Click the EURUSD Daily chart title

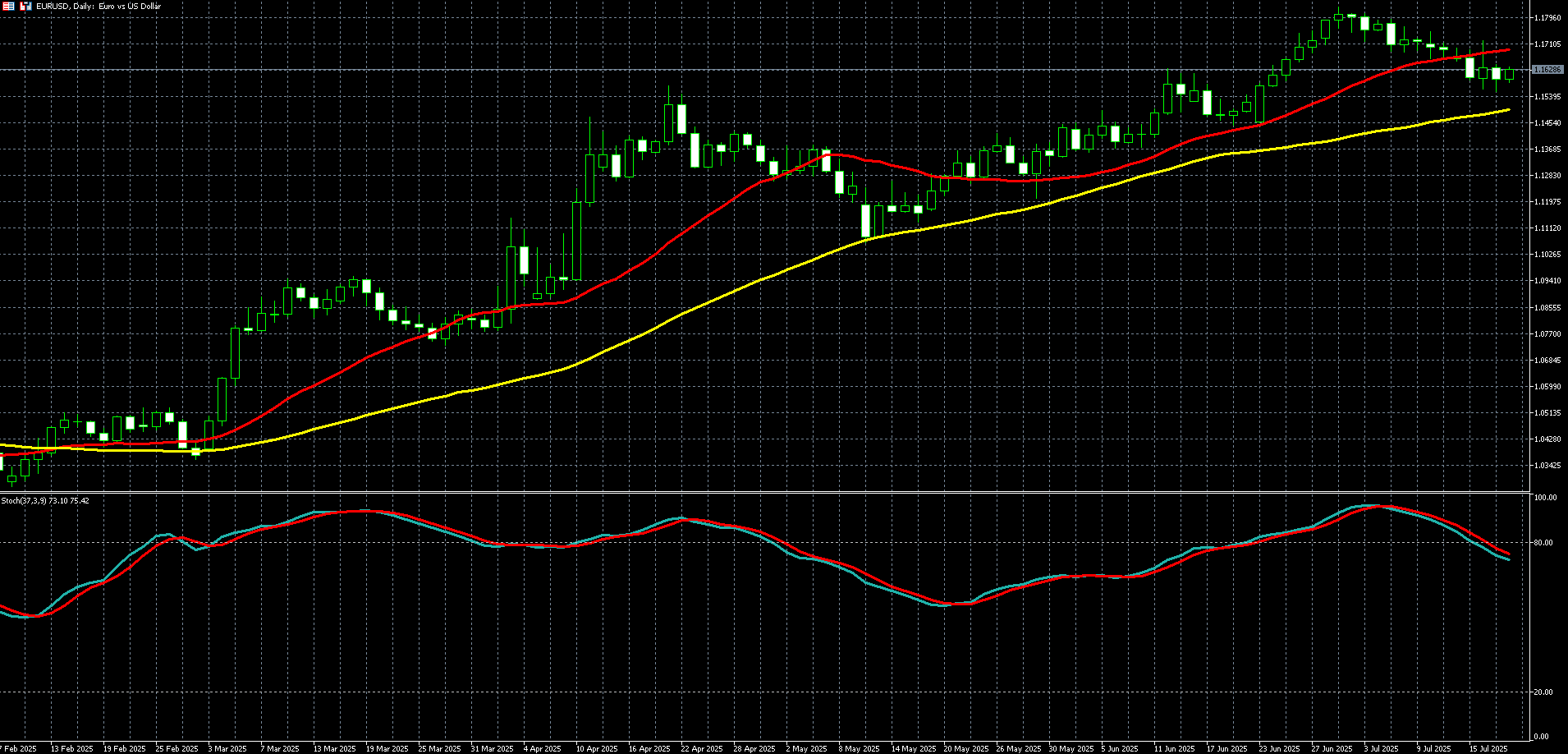click(x=99, y=6)
